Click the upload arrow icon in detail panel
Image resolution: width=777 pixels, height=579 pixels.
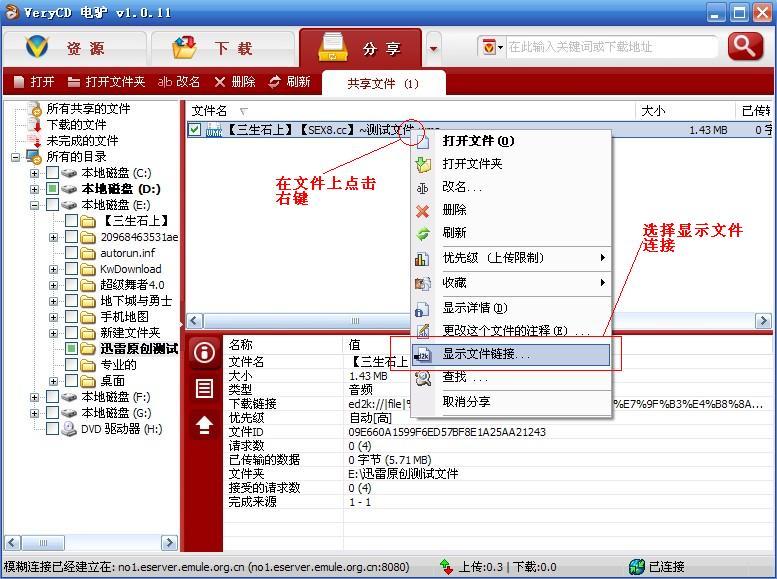204,425
